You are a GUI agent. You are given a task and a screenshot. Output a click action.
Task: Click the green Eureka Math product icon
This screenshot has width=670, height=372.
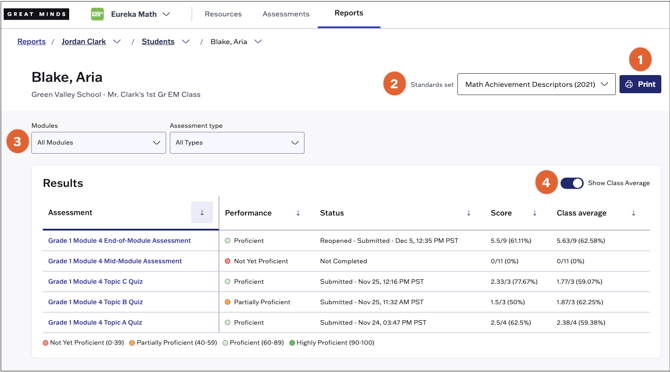(97, 14)
